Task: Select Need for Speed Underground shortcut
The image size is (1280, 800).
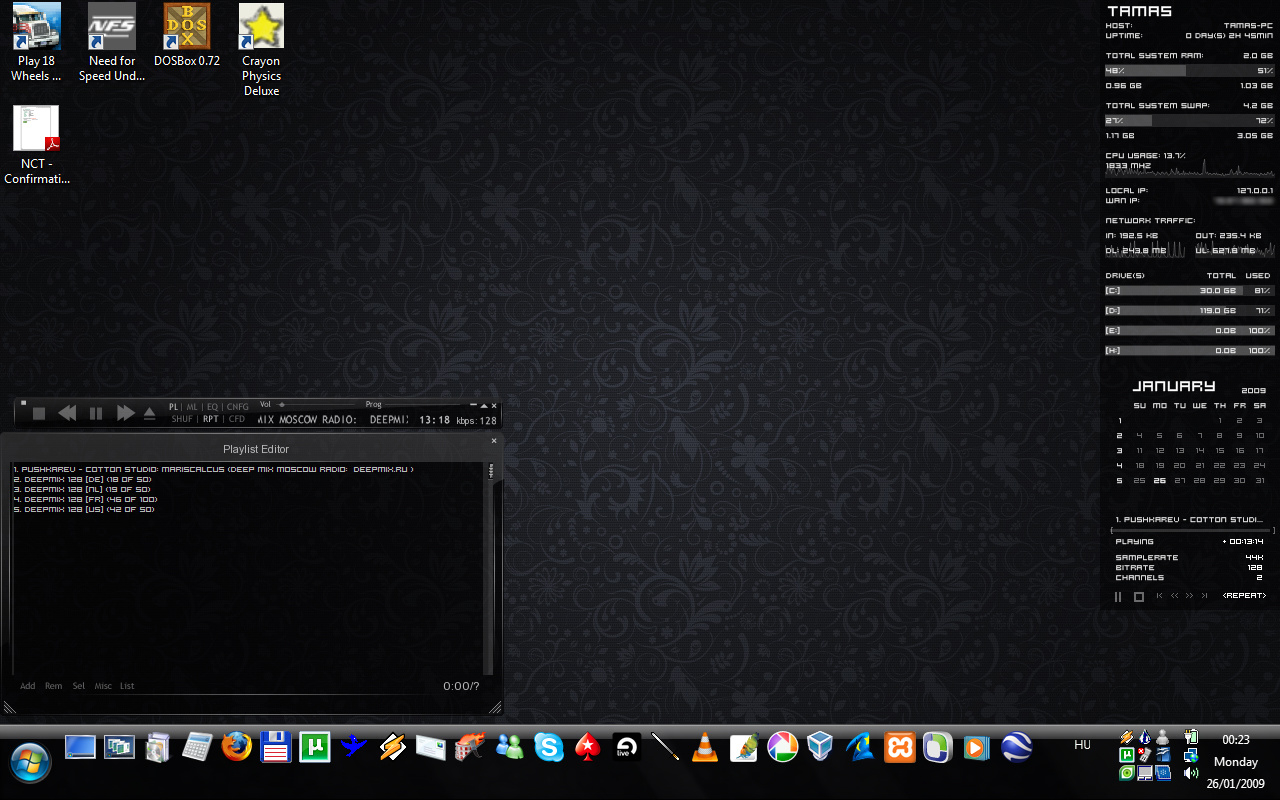Action: 112,42
